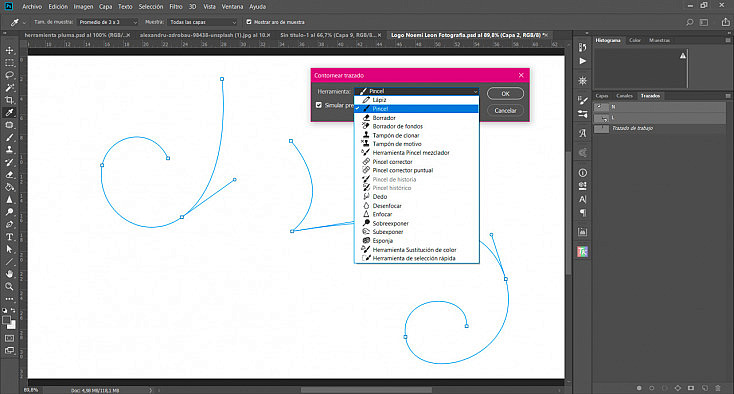Open the Histograma panel flyout menu
Screen dimensions: 734x394
(728, 40)
